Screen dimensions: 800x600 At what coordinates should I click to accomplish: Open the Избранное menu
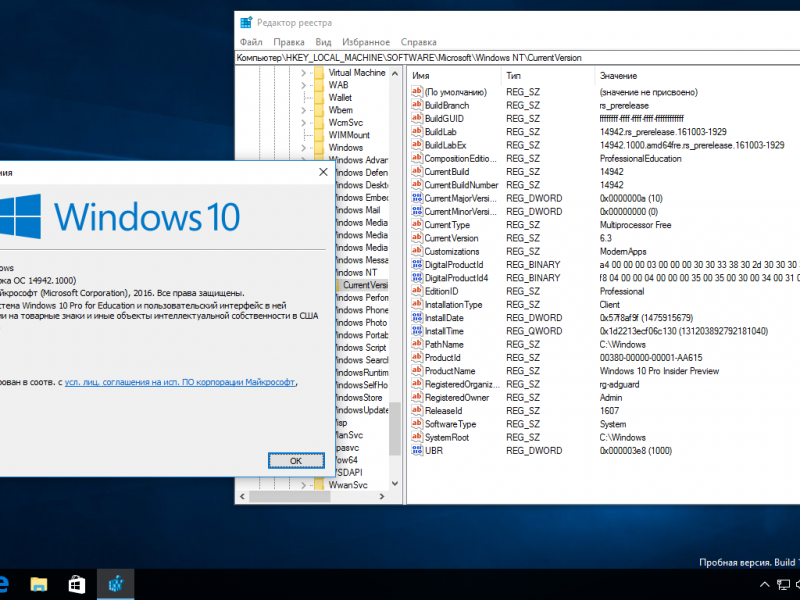coord(366,42)
